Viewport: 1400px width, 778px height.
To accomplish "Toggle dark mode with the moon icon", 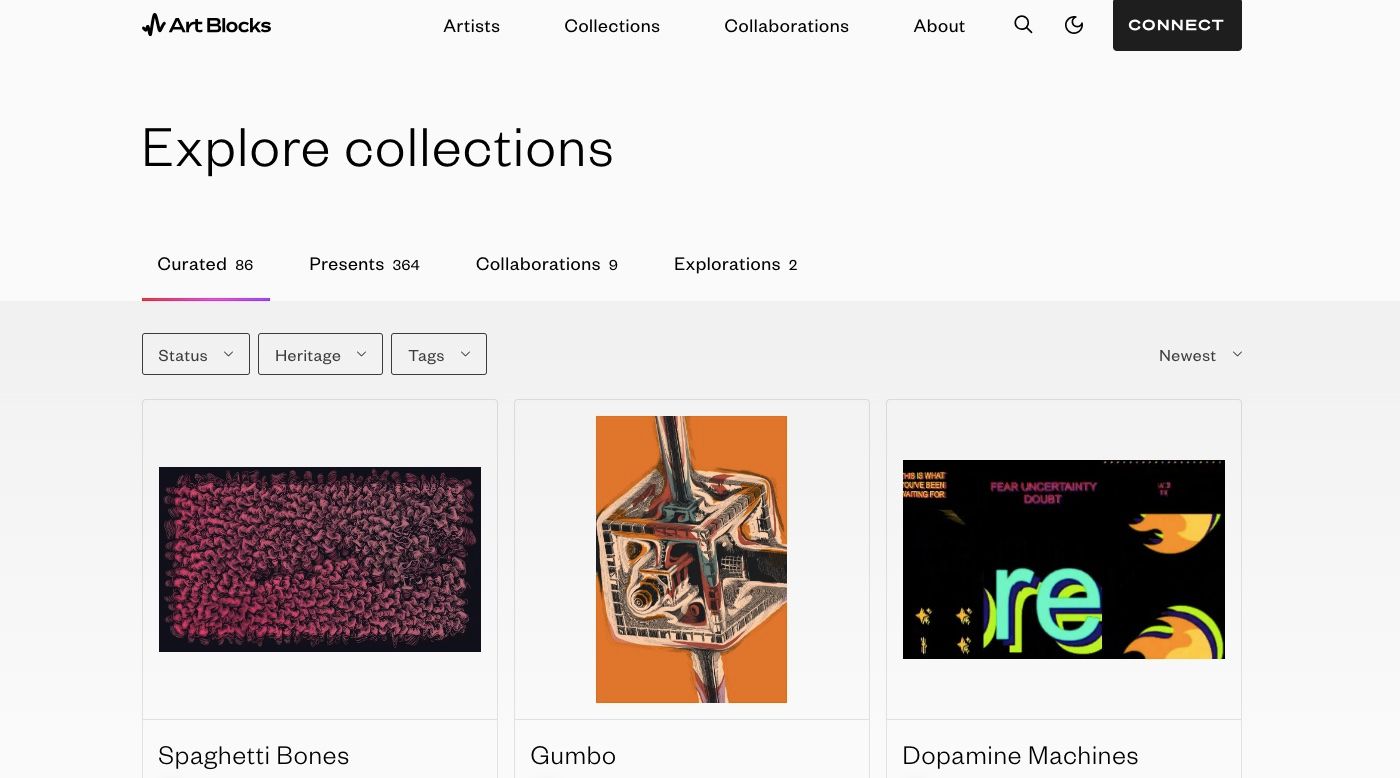I will coord(1074,25).
